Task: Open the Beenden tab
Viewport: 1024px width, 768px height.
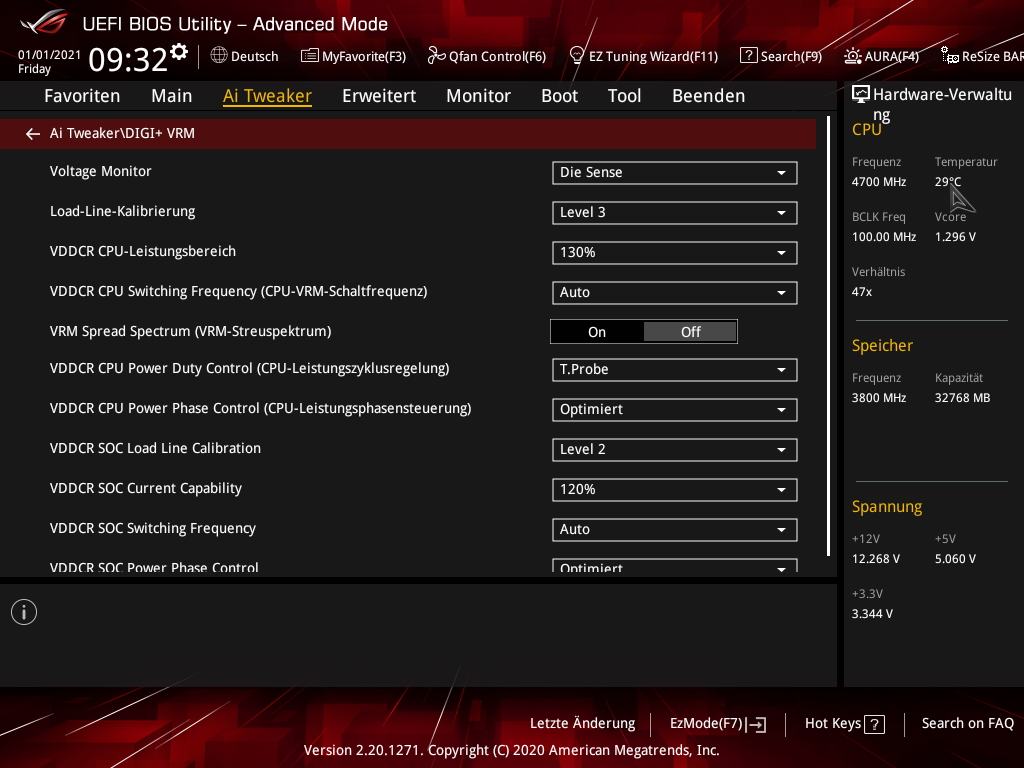Action: click(709, 96)
